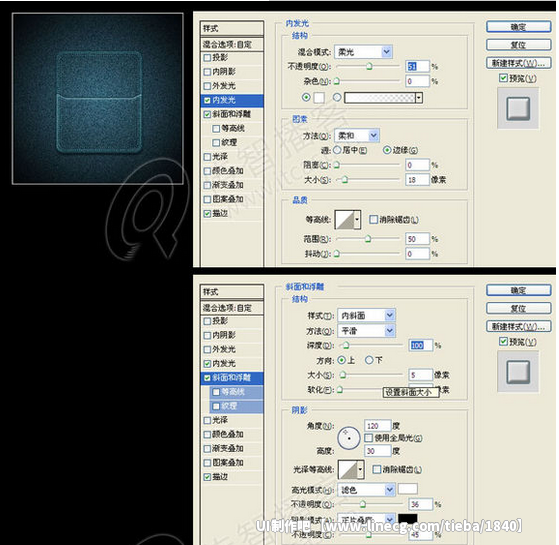Click style preview thumbnail in Inner Glow dialog
The width and height of the screenshot is (559, 545).
518,108
